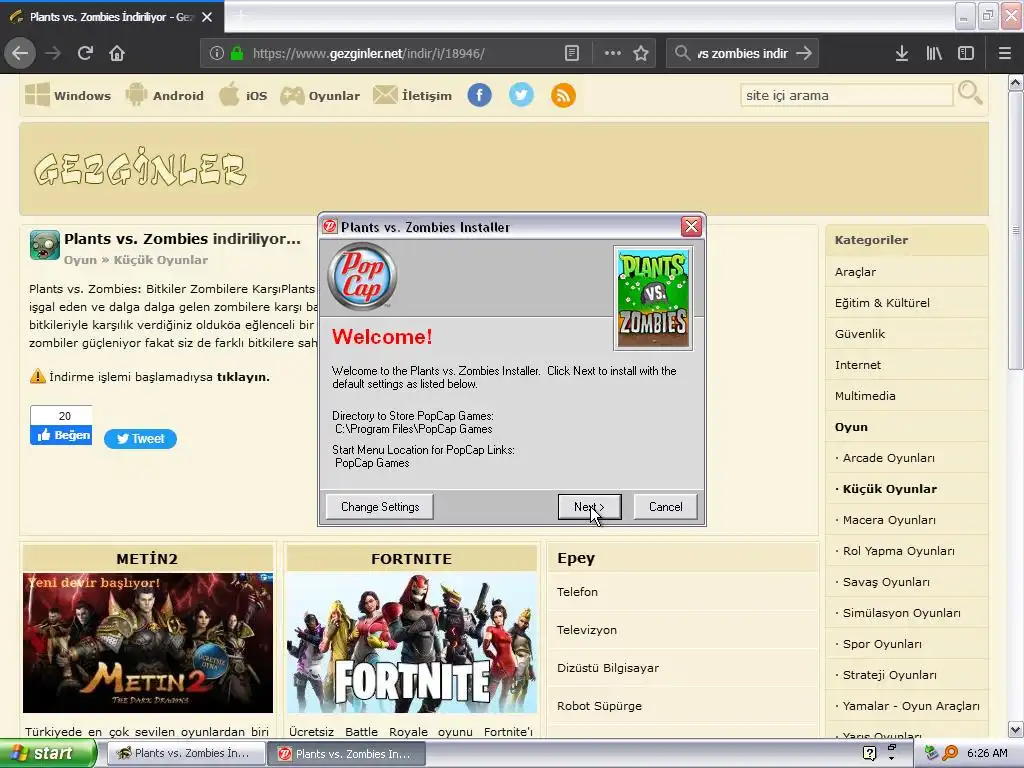Click the Plants vs. Zombies game cover image
Screen dimensions: 1024x768
tap(653, 298)
